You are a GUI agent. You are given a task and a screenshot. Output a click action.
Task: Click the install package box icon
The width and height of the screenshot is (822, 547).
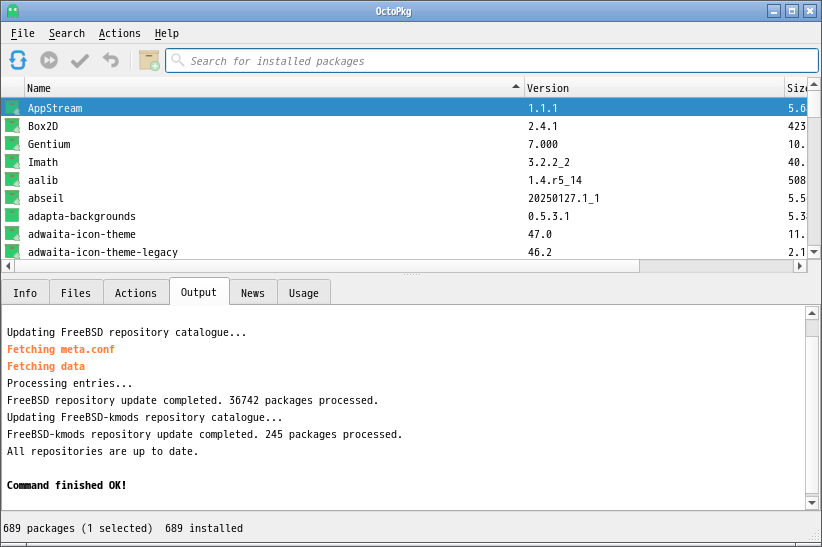(x=149, y=60)
